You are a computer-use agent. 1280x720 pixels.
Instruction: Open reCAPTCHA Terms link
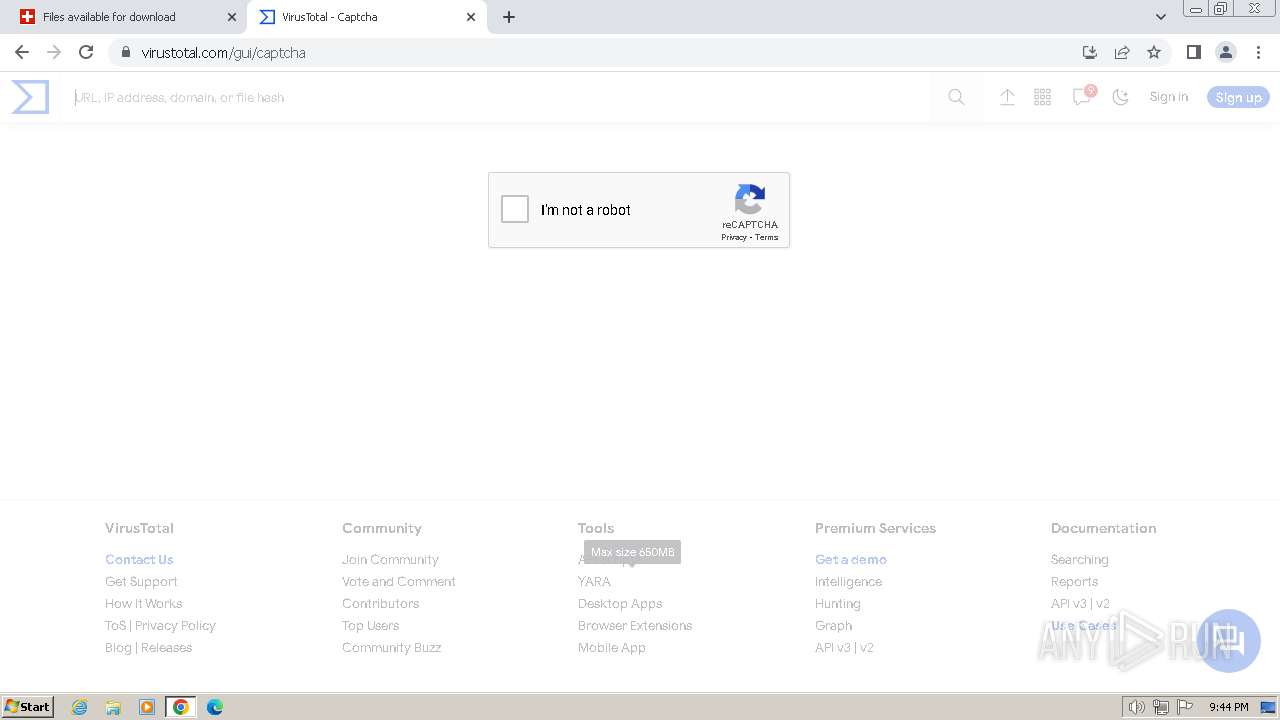tap(766, 237)
